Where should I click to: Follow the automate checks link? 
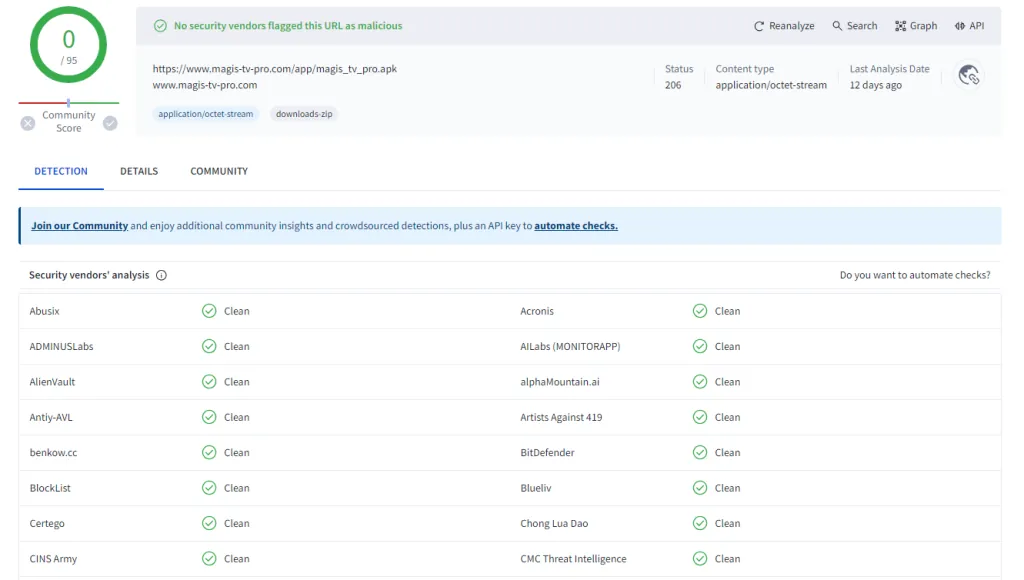click(576, 226)
